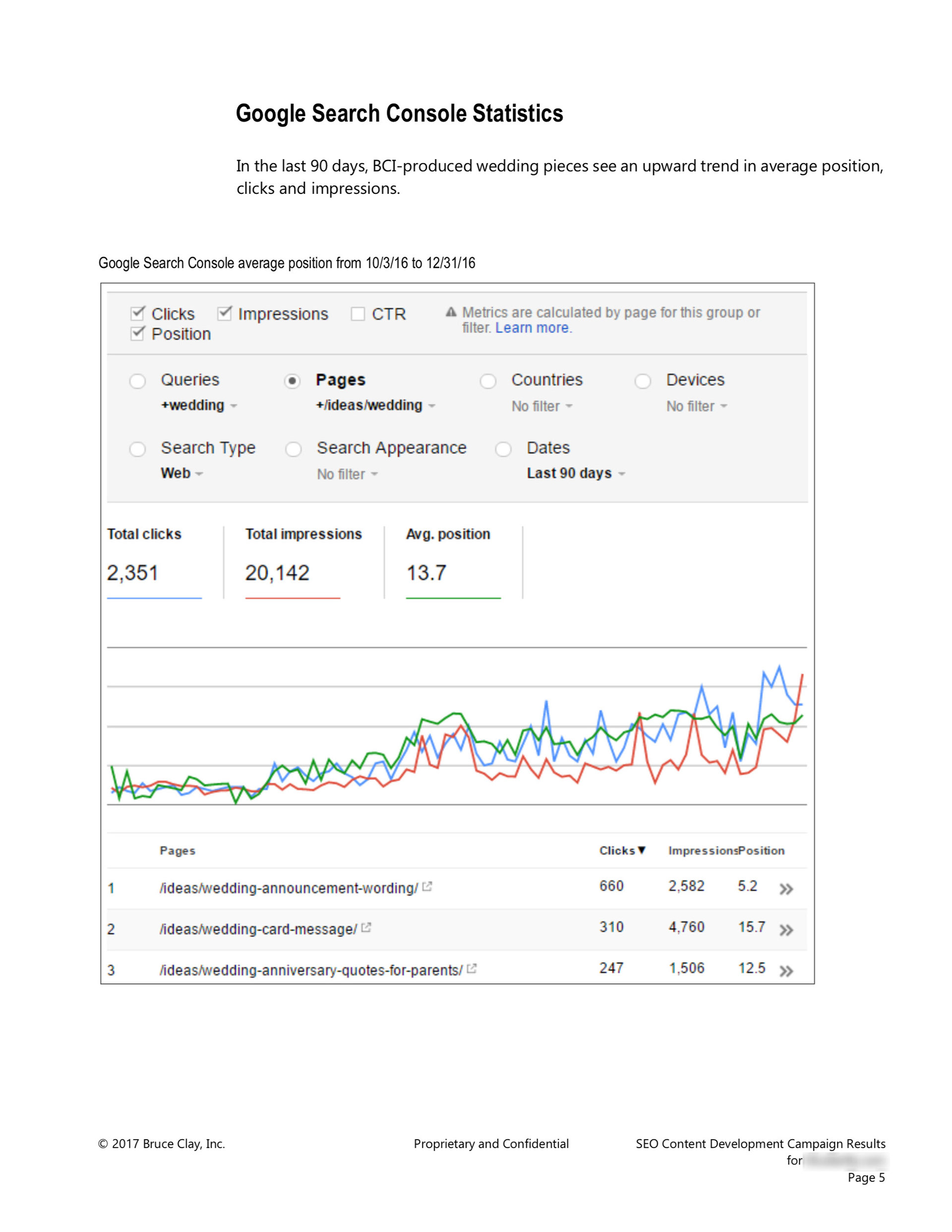
Task: Select the Devices radio button
Action: (643, 381)
